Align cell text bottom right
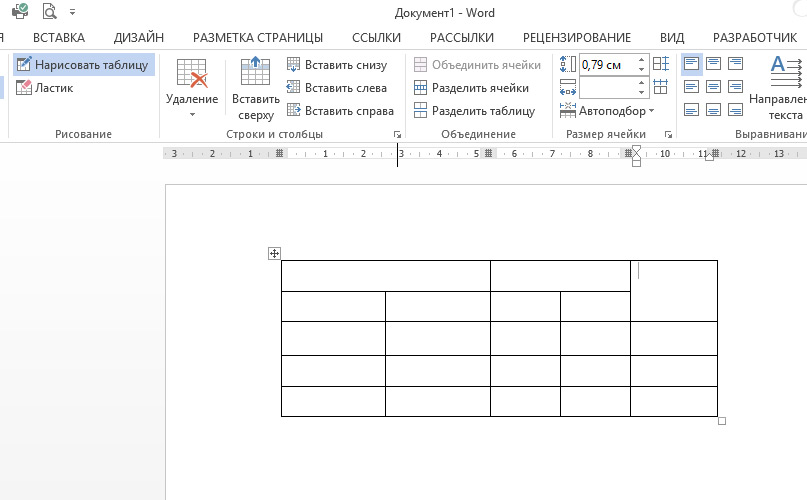 pyautogui.click(x=735, y=110)
